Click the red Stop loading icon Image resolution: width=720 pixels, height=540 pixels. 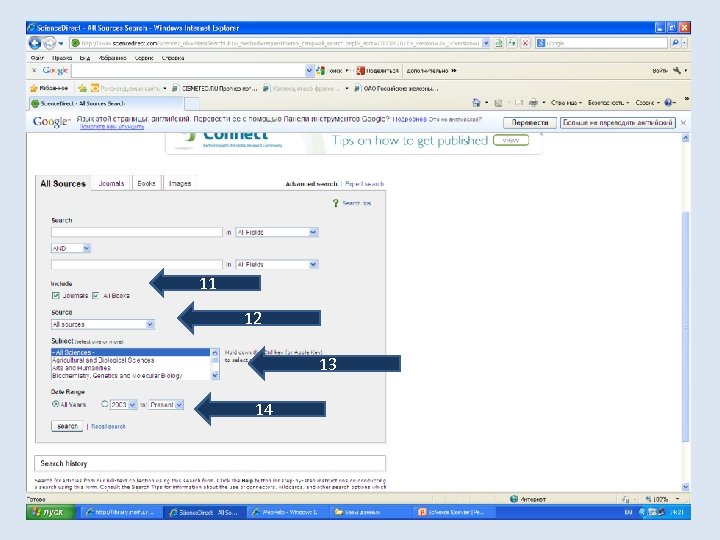(x=526, y=43)
